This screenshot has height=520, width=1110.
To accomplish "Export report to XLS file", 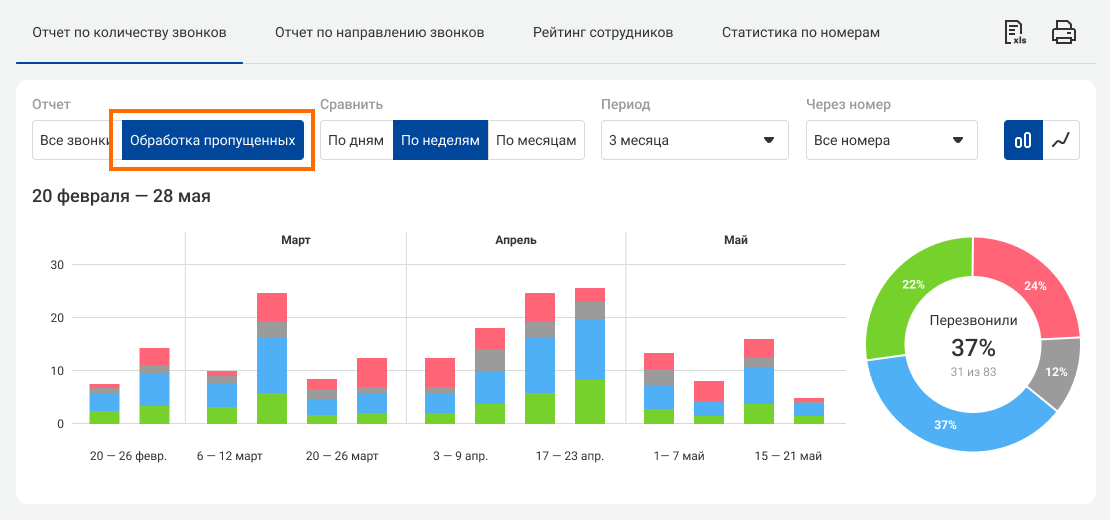I will [x=1016, y=33].
